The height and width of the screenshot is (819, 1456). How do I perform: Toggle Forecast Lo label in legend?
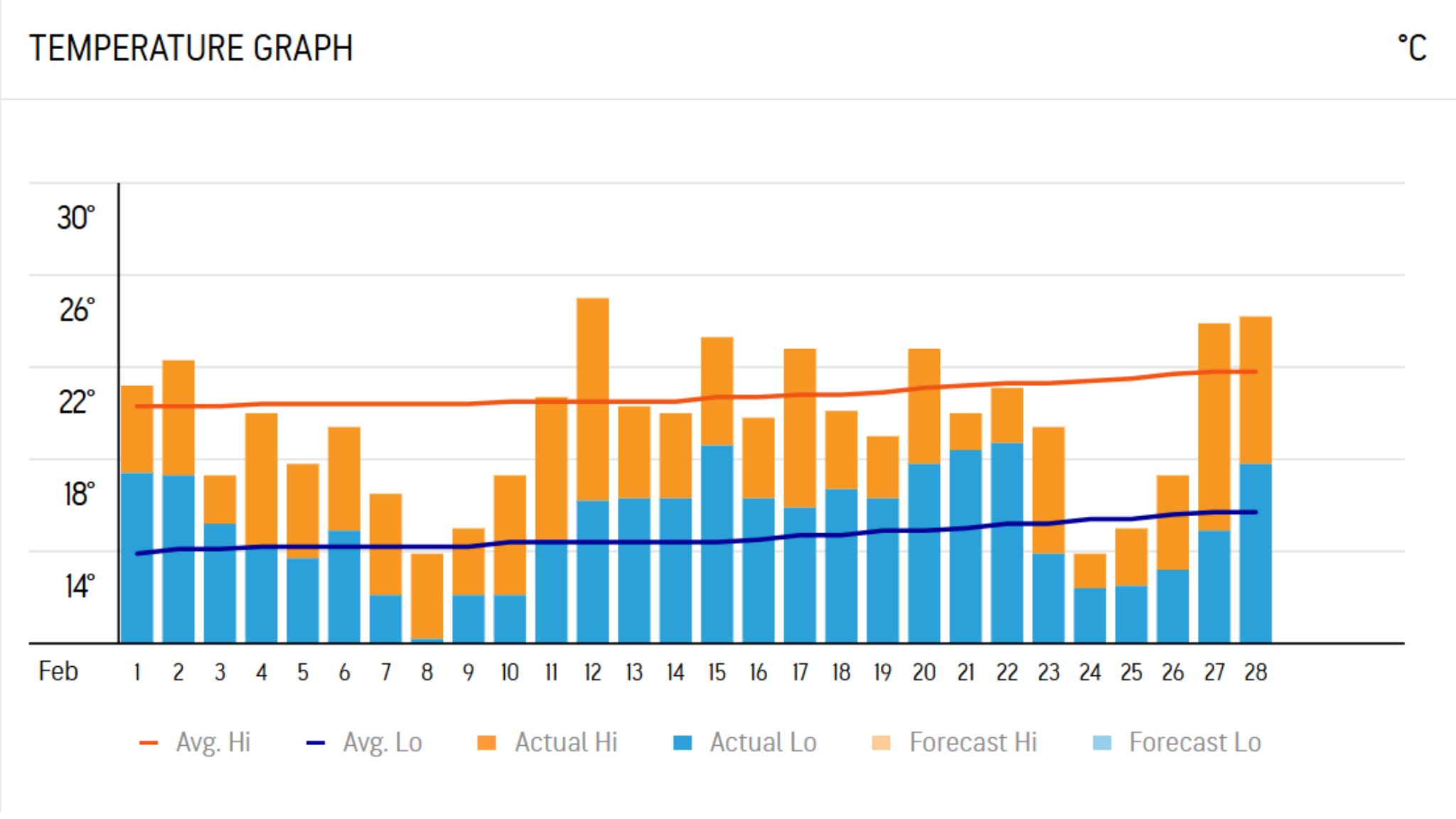pos(1194,742)
